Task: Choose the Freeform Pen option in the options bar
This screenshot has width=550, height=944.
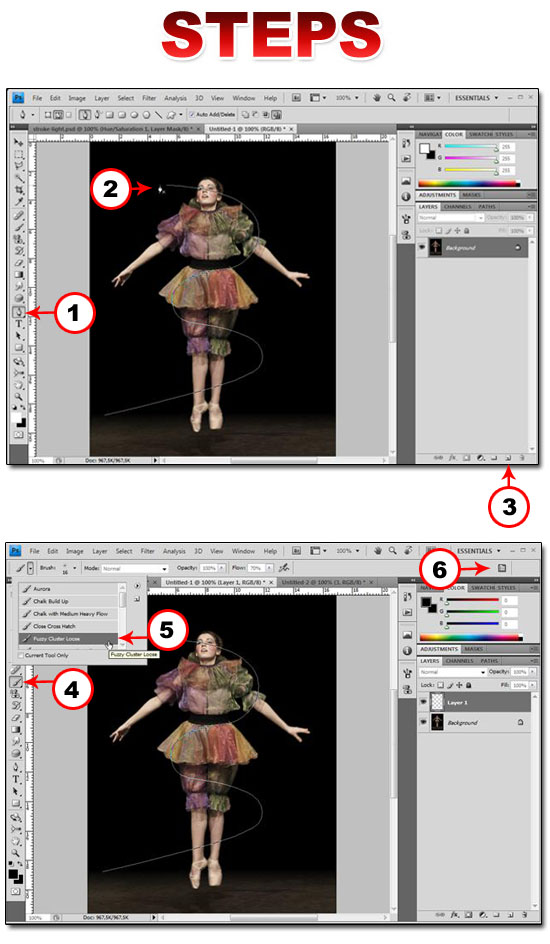Action: 97,114
